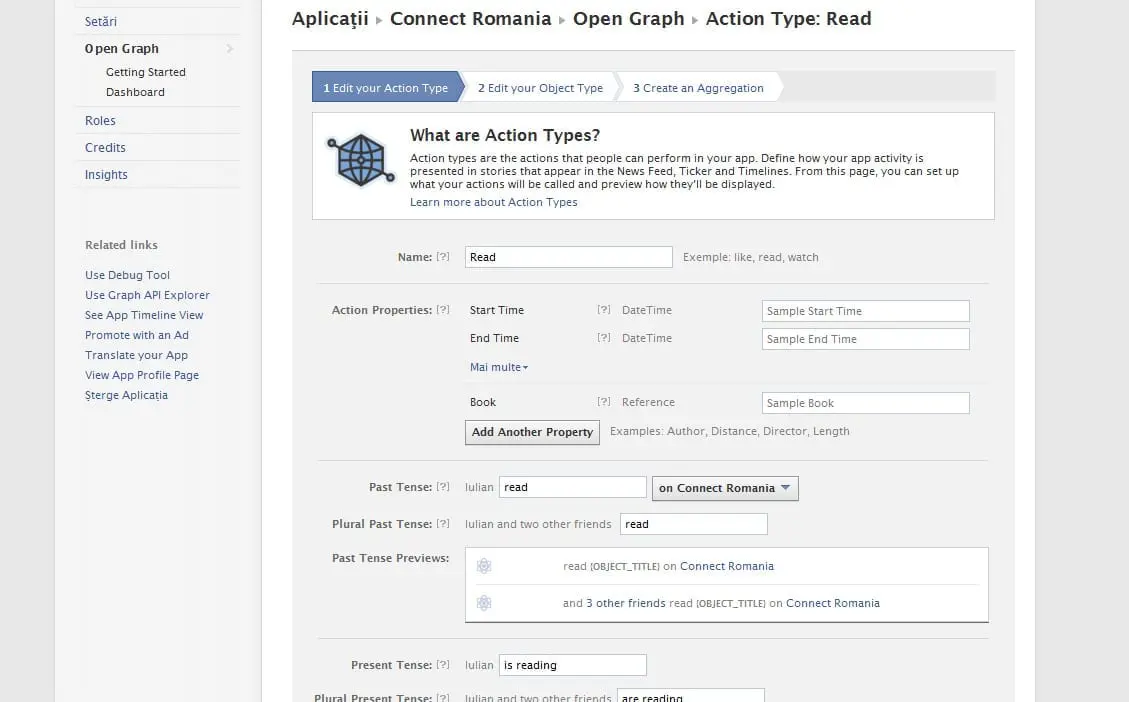Image resolution: width=1129 pixels, height=702 pixels.
Task: Click the Open Graph globe icon
Action: click(361, 160)
